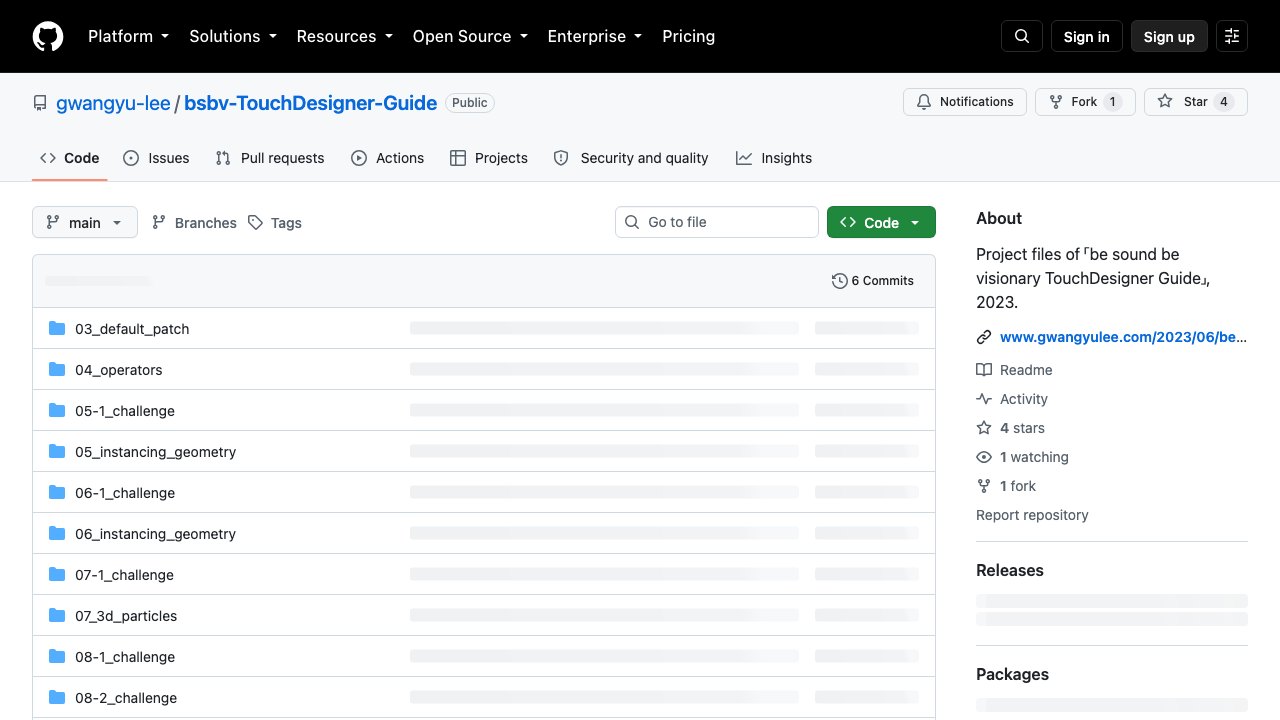Open the 07_3d_particles folder
The image size is (1280, 720).
click(x=126, y=616)
